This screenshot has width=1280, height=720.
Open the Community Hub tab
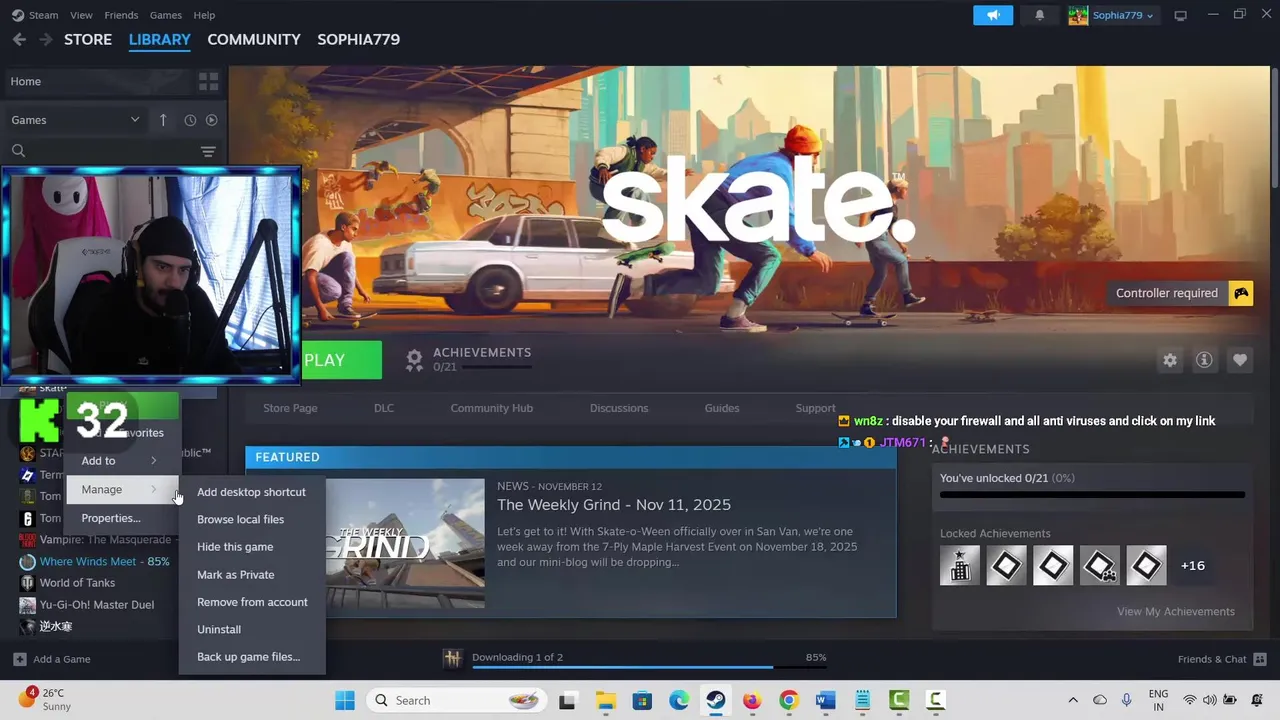(491, 408)
